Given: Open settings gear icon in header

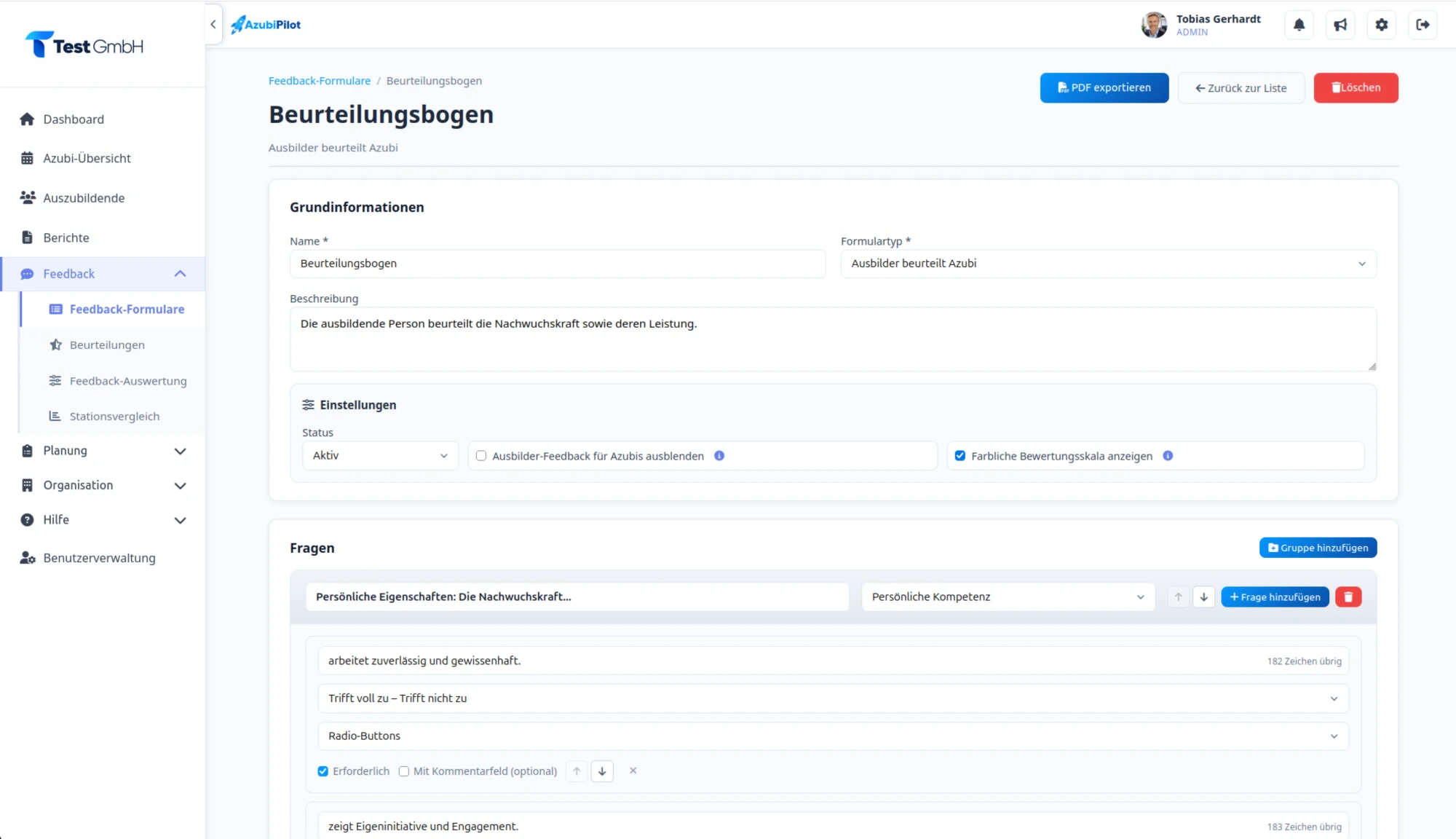Looking at the screenshot, I should point(1381,25).
